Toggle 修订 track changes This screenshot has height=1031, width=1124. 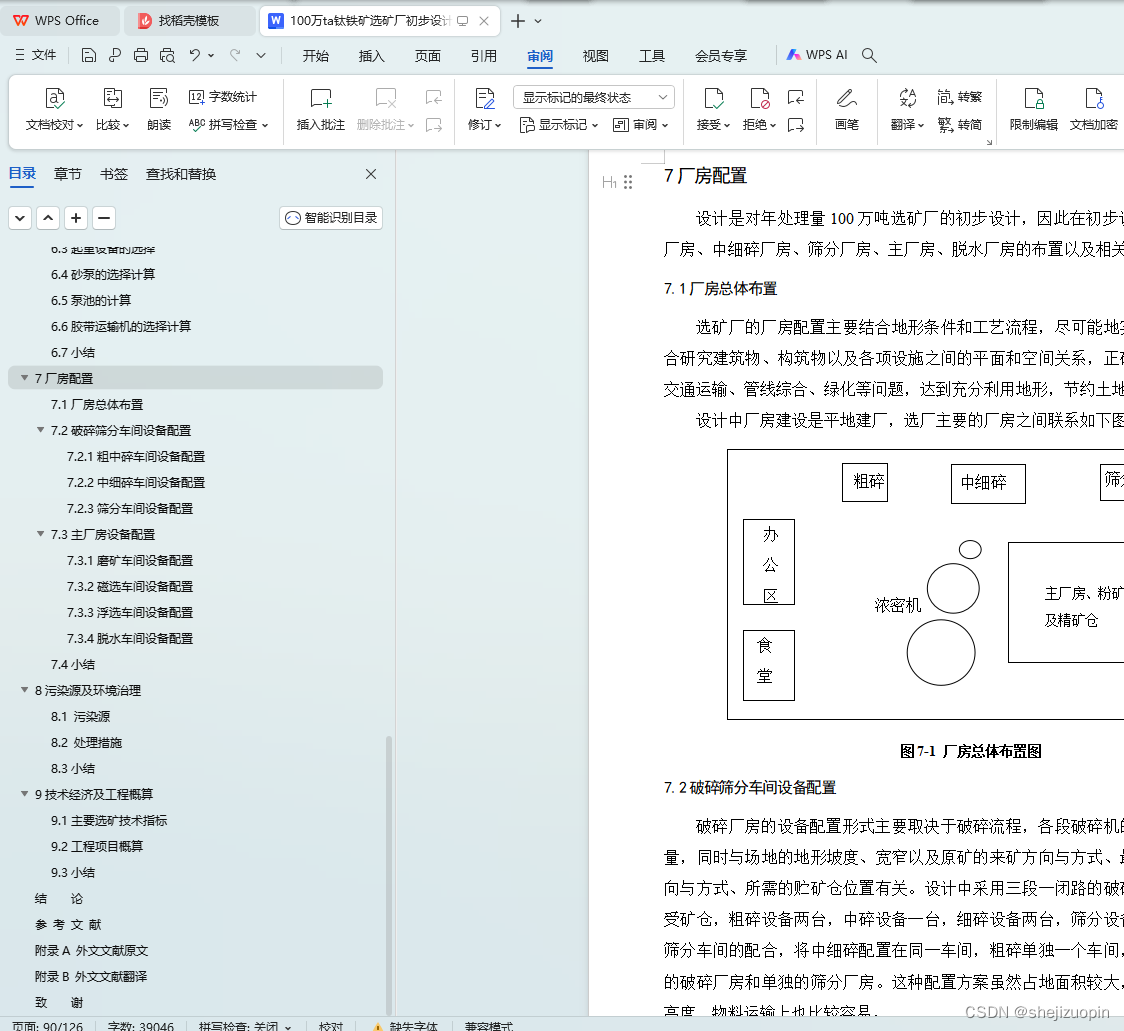485,109
